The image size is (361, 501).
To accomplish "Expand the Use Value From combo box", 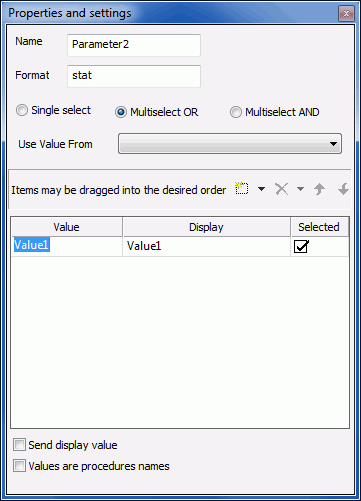I will click(230, 144).
